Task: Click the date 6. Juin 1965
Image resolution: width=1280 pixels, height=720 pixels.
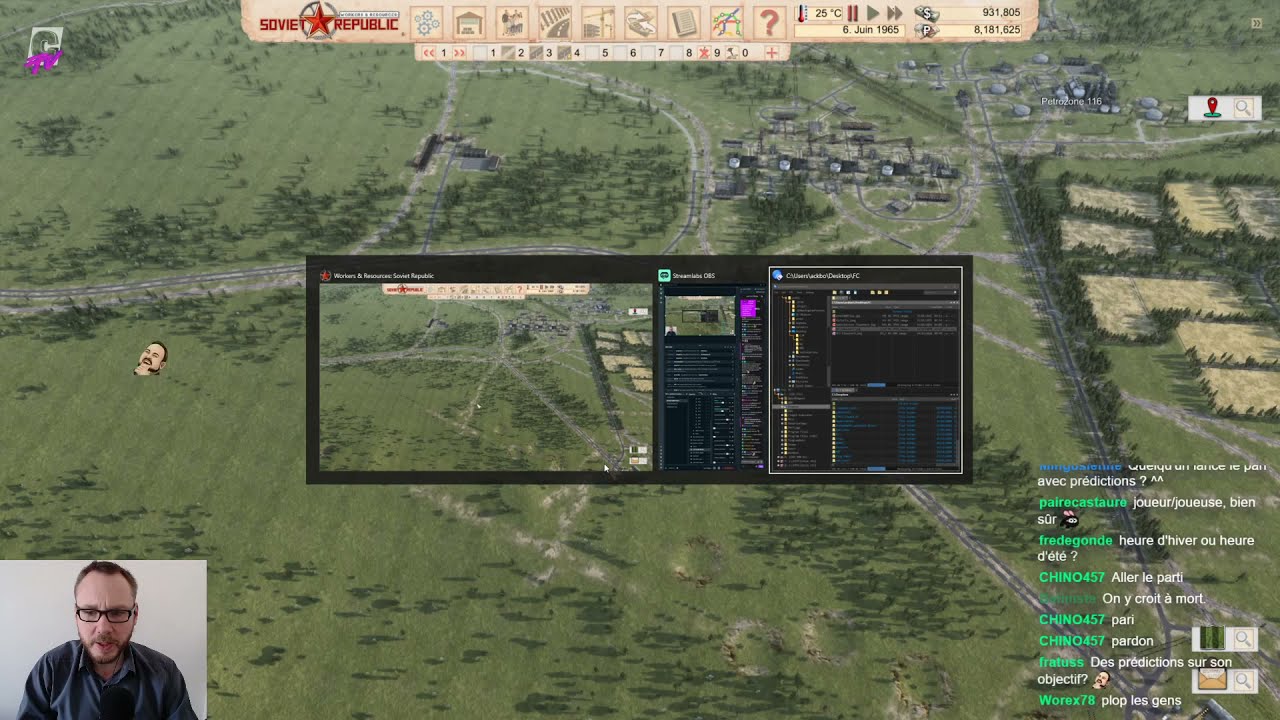Action: point(870,30)
